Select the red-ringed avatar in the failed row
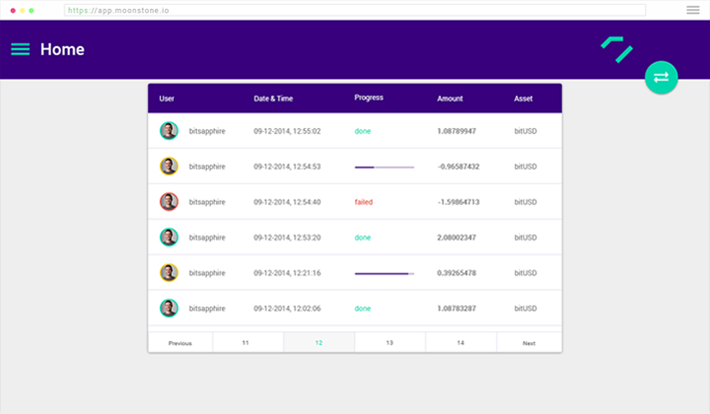 tap(169, 202)
